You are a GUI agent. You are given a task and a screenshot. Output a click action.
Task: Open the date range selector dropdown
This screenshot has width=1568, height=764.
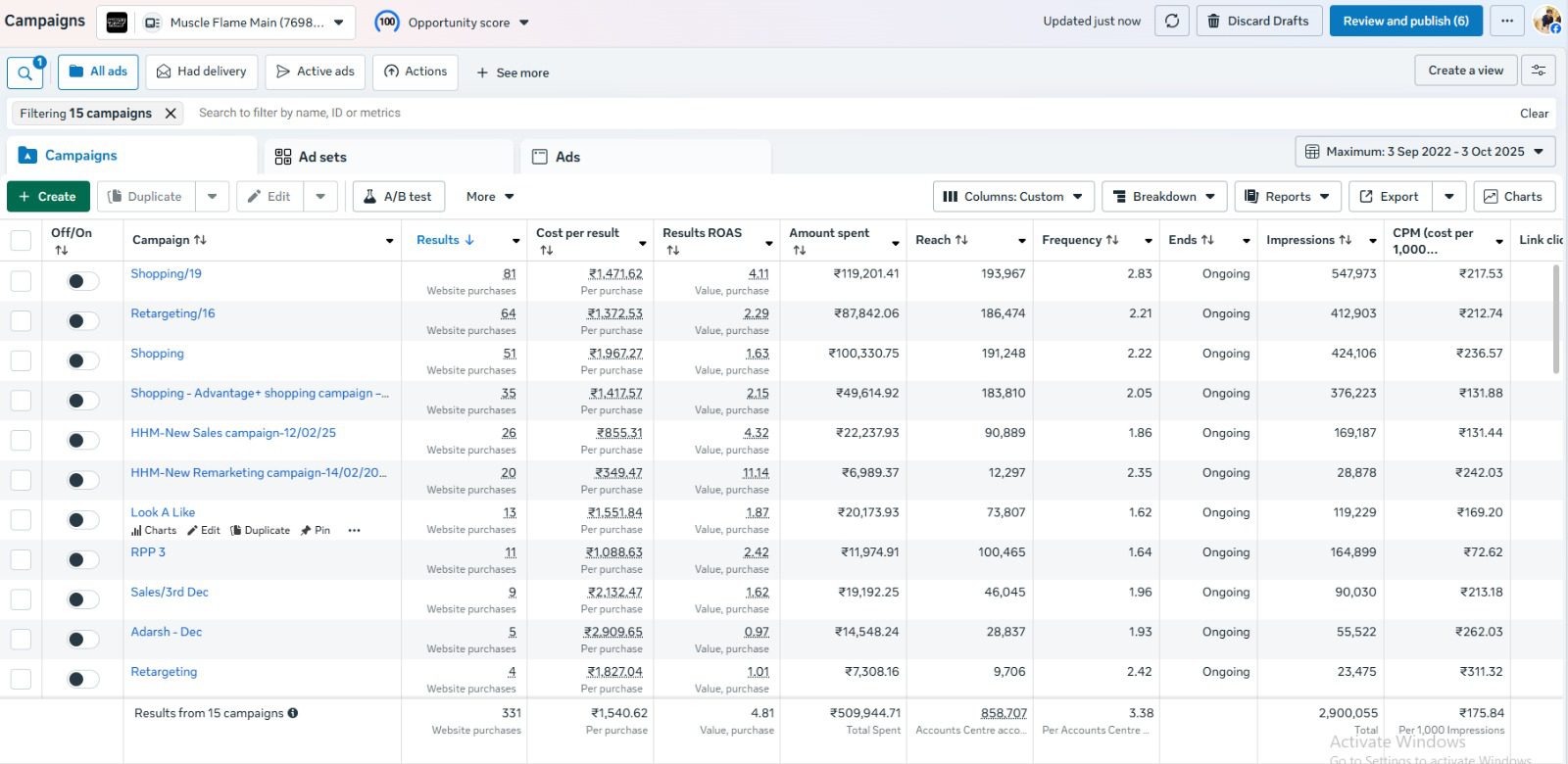[1425, 152]
